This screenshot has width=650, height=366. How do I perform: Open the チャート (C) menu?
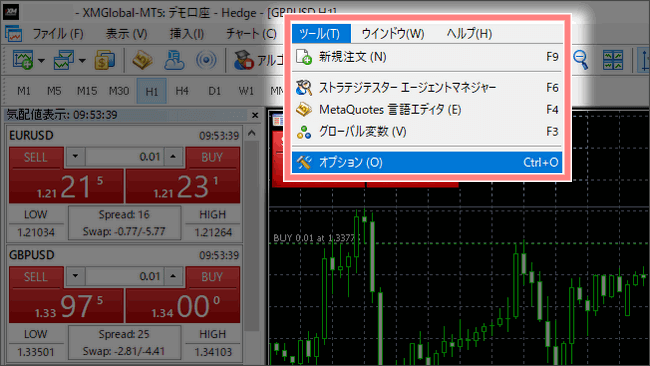[x=251, y=34]
